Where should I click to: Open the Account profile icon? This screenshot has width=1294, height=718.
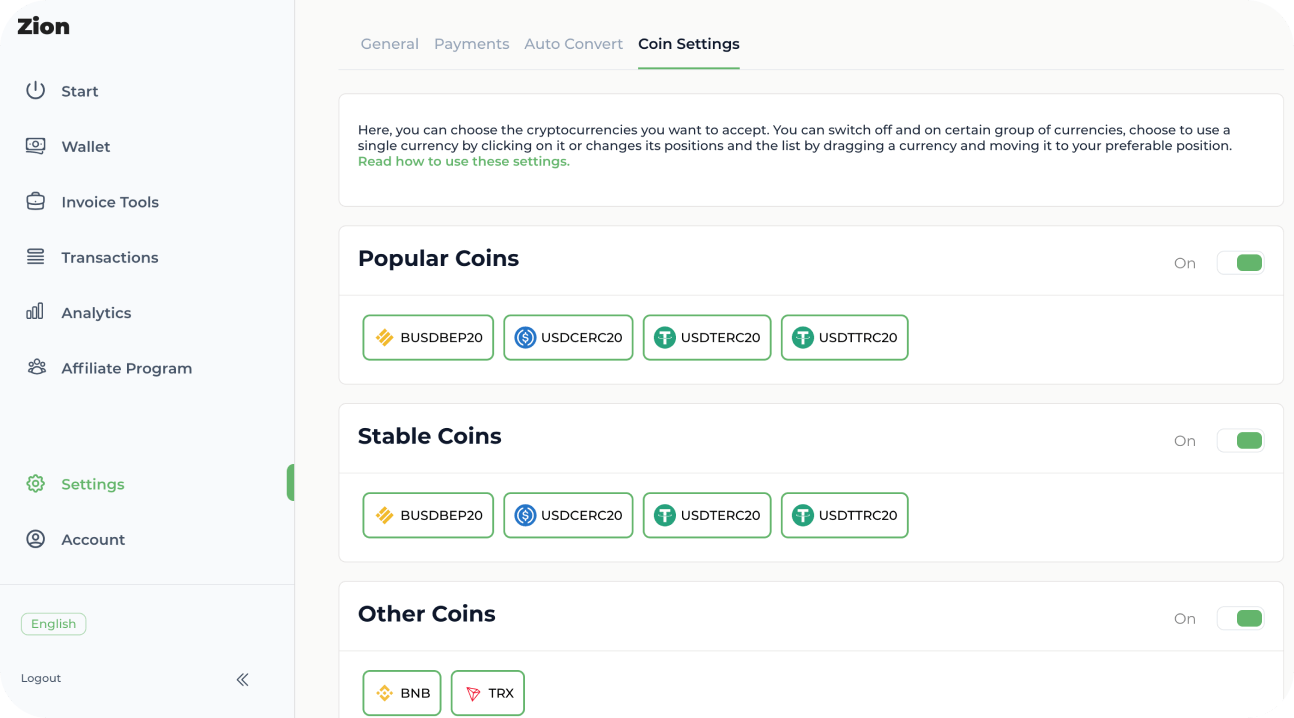[36, 539]
